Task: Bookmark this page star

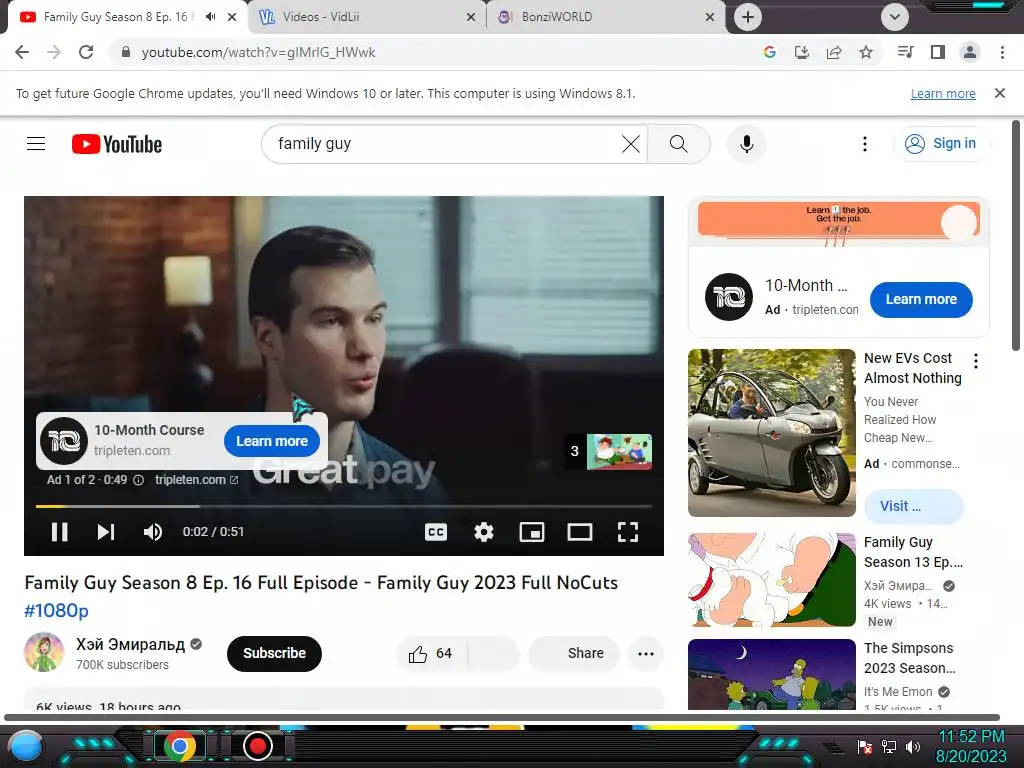Action: (x=866, y=52)
